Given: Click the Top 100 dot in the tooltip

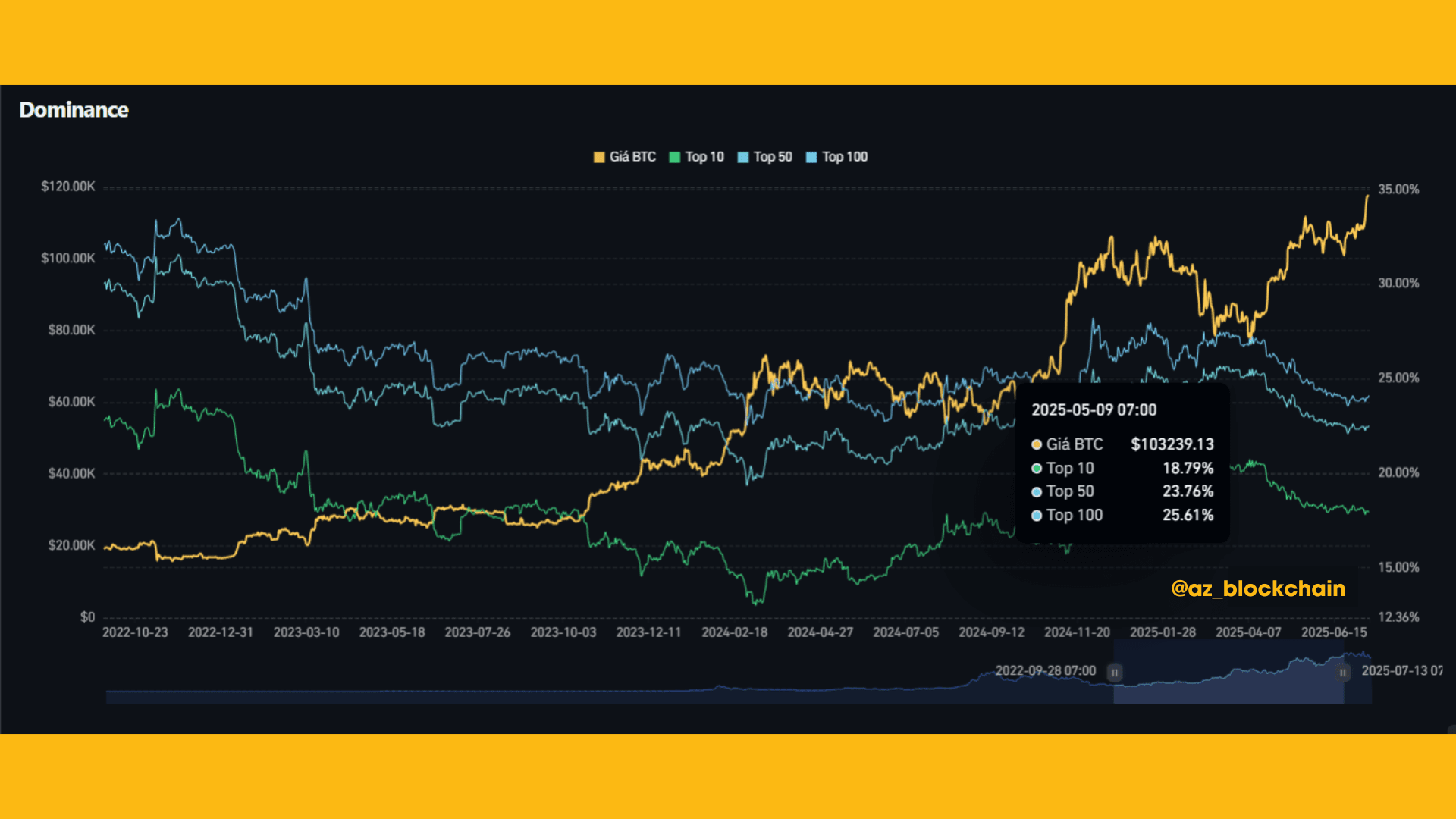Looking at the screenshot, I should coord(1037,516).
